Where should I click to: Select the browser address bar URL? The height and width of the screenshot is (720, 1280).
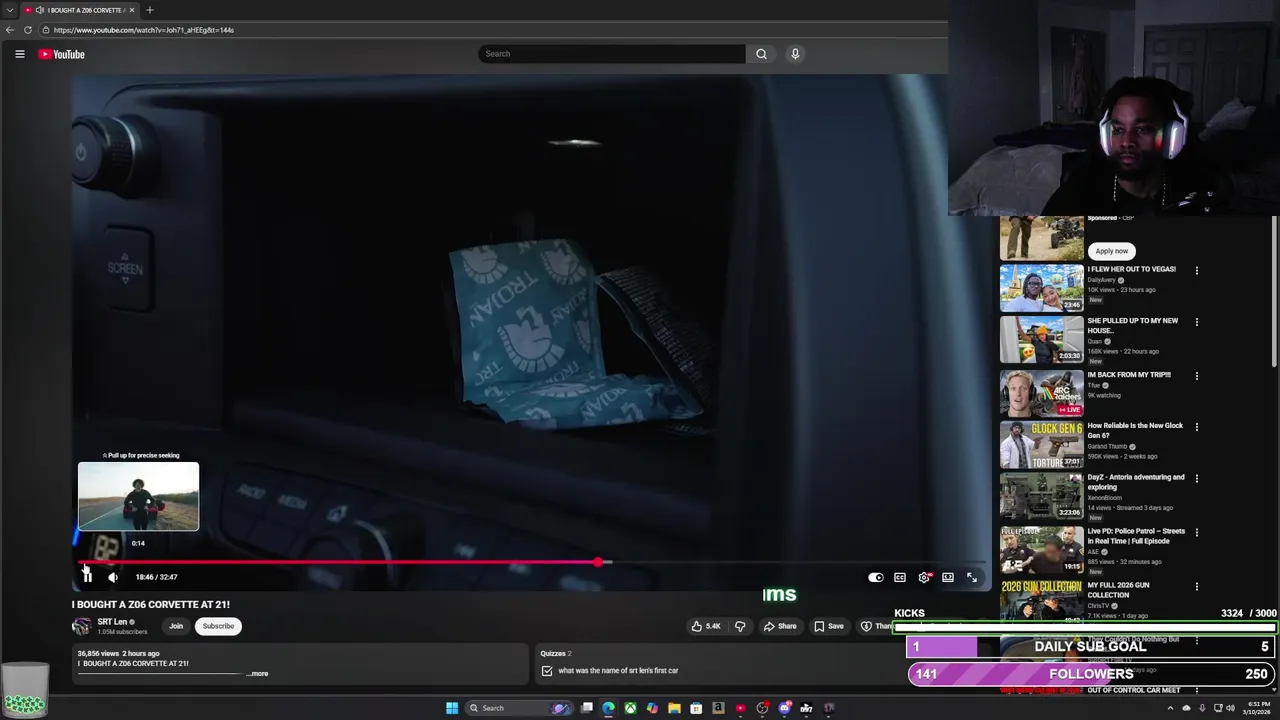pyautogui.click(x=144, y=30)
